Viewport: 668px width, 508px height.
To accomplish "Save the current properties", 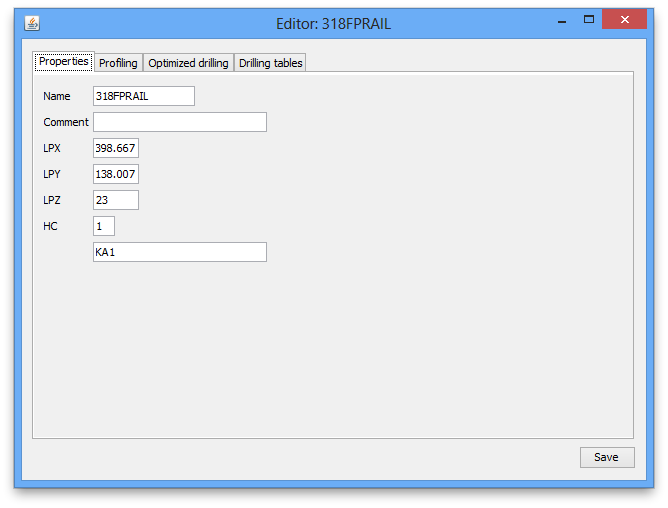I will (607, 457).
